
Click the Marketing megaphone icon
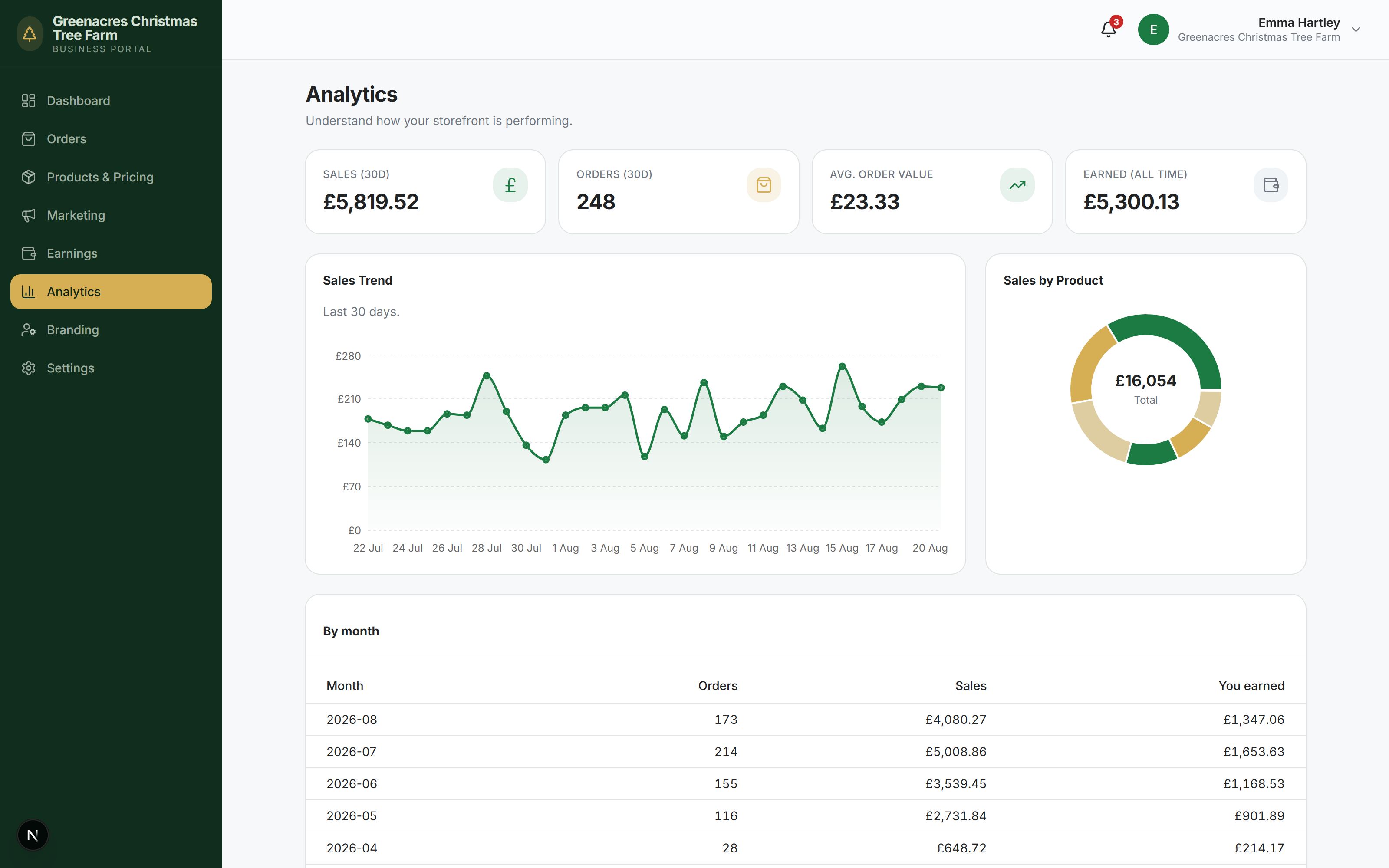(x=29, y=215)
